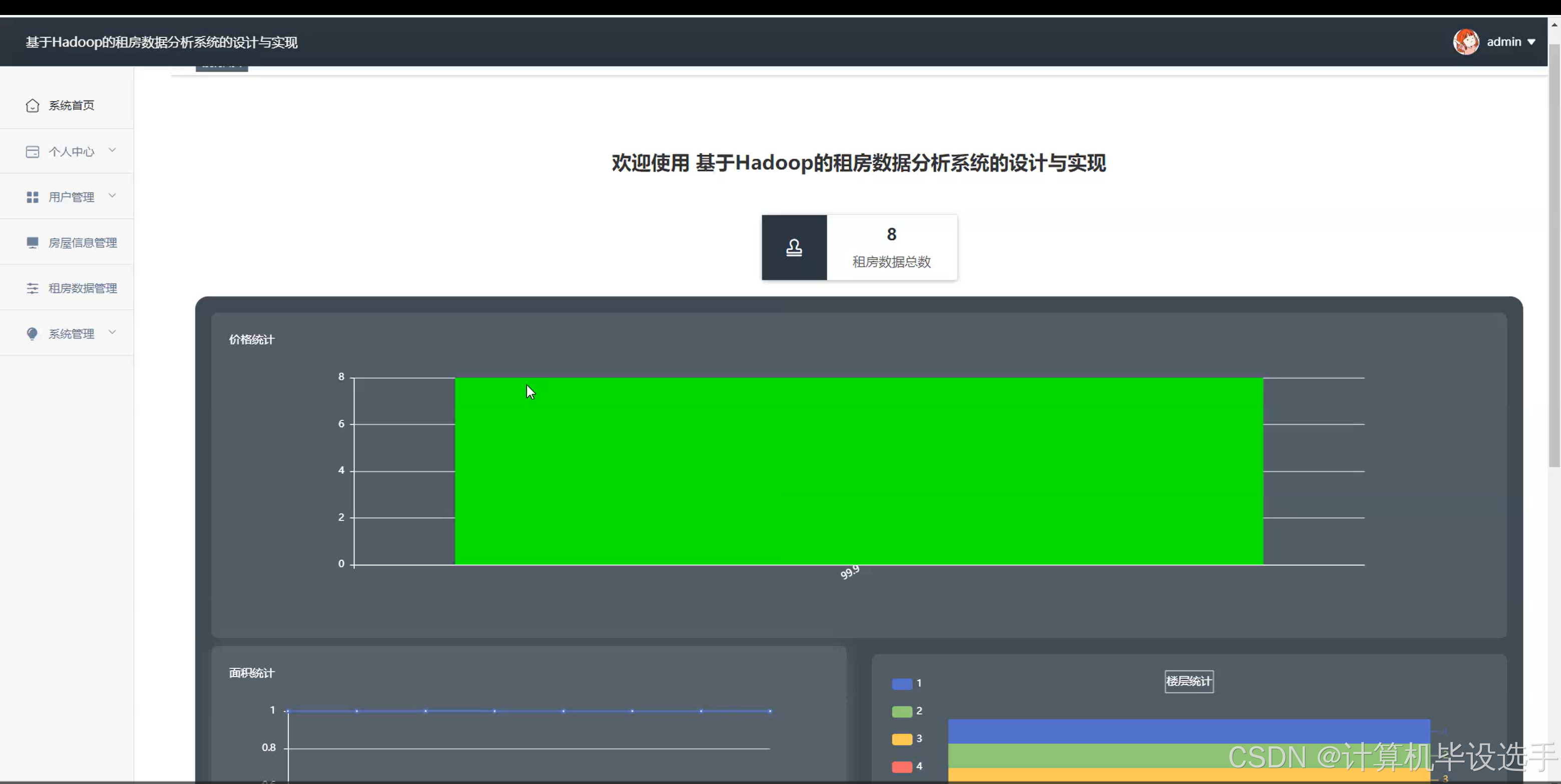Click the green bar in the 价格统计 chart
1561x784 pixels.
tap(859, 471)
